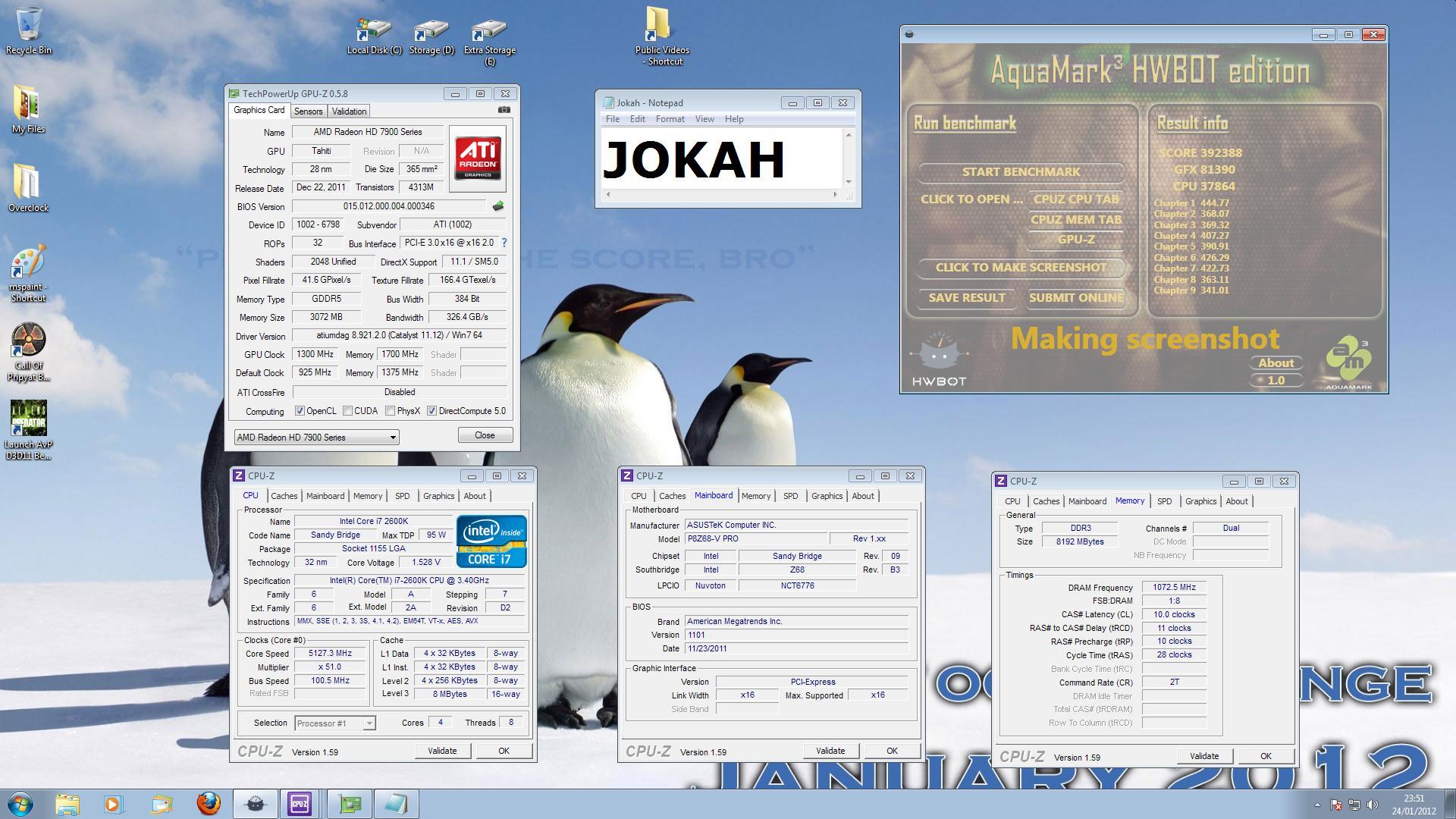The height and width of the screenshot is (819, 1456).
Task: Switch to Notepad taskbar item
Action: (396, 804)
